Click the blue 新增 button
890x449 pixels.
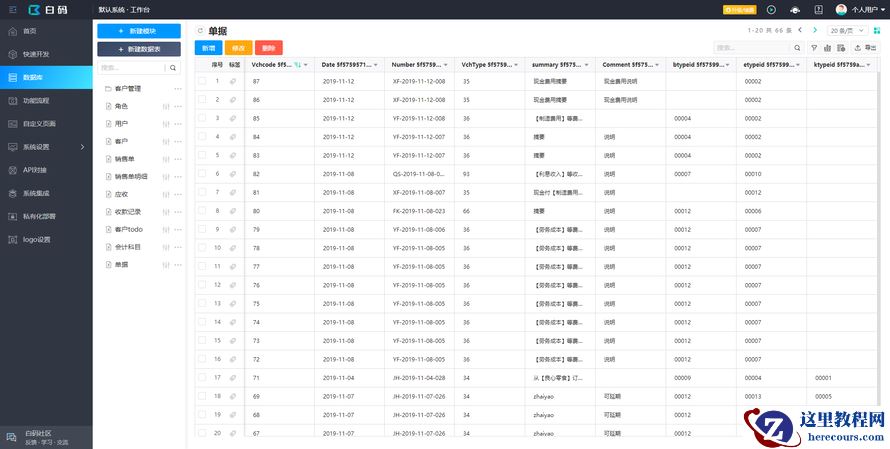click(209, 48)
